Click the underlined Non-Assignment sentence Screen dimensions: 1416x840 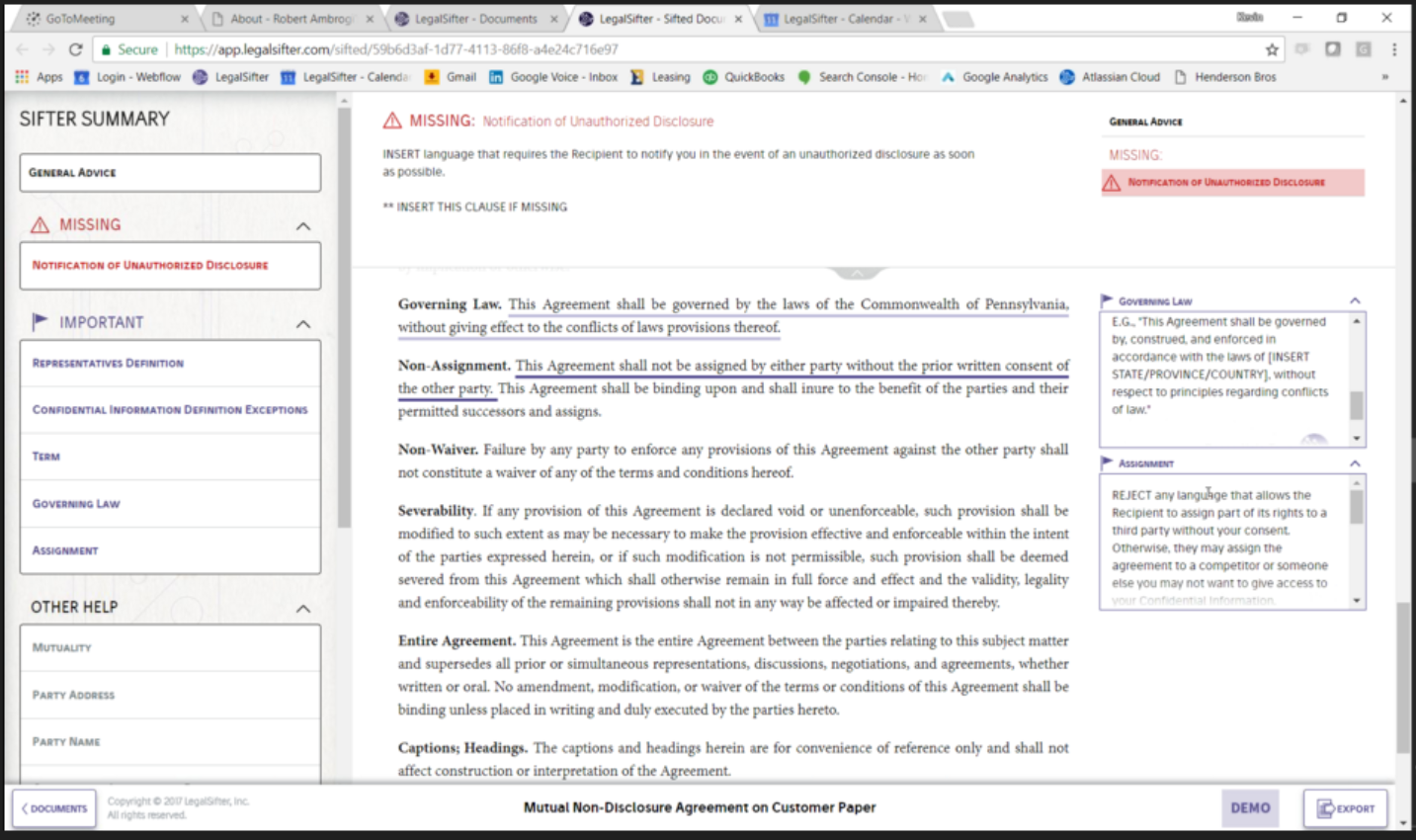733,377
